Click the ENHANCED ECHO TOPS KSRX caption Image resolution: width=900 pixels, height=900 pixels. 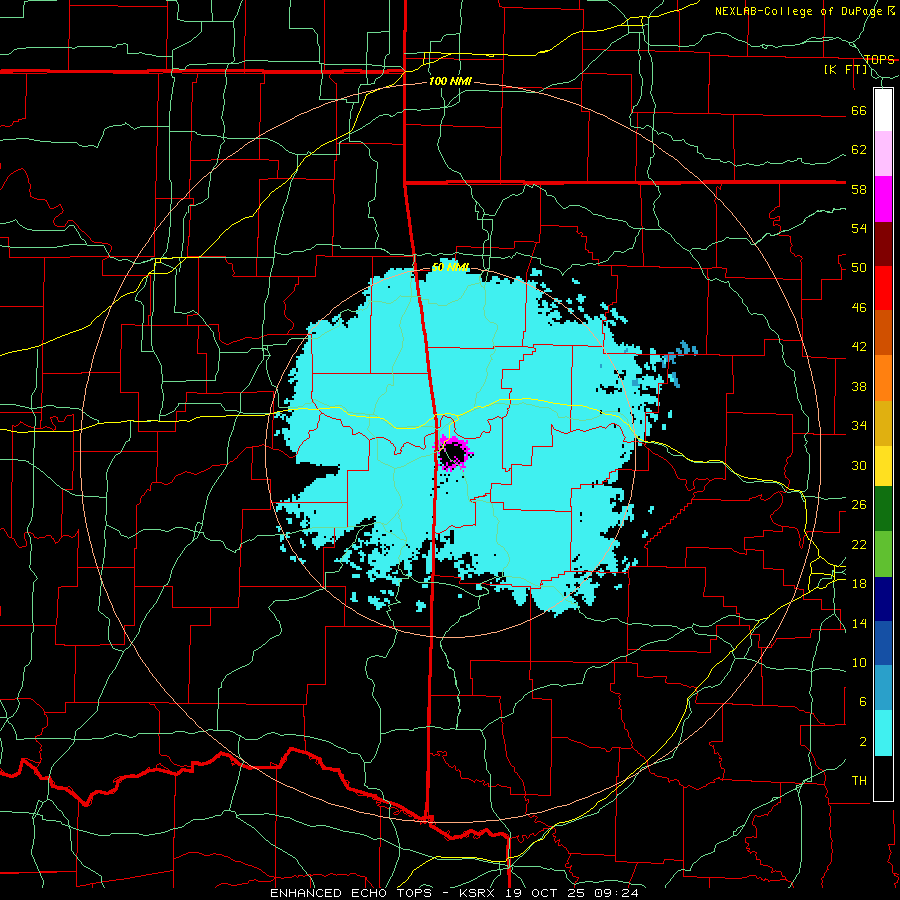[454, 893]
